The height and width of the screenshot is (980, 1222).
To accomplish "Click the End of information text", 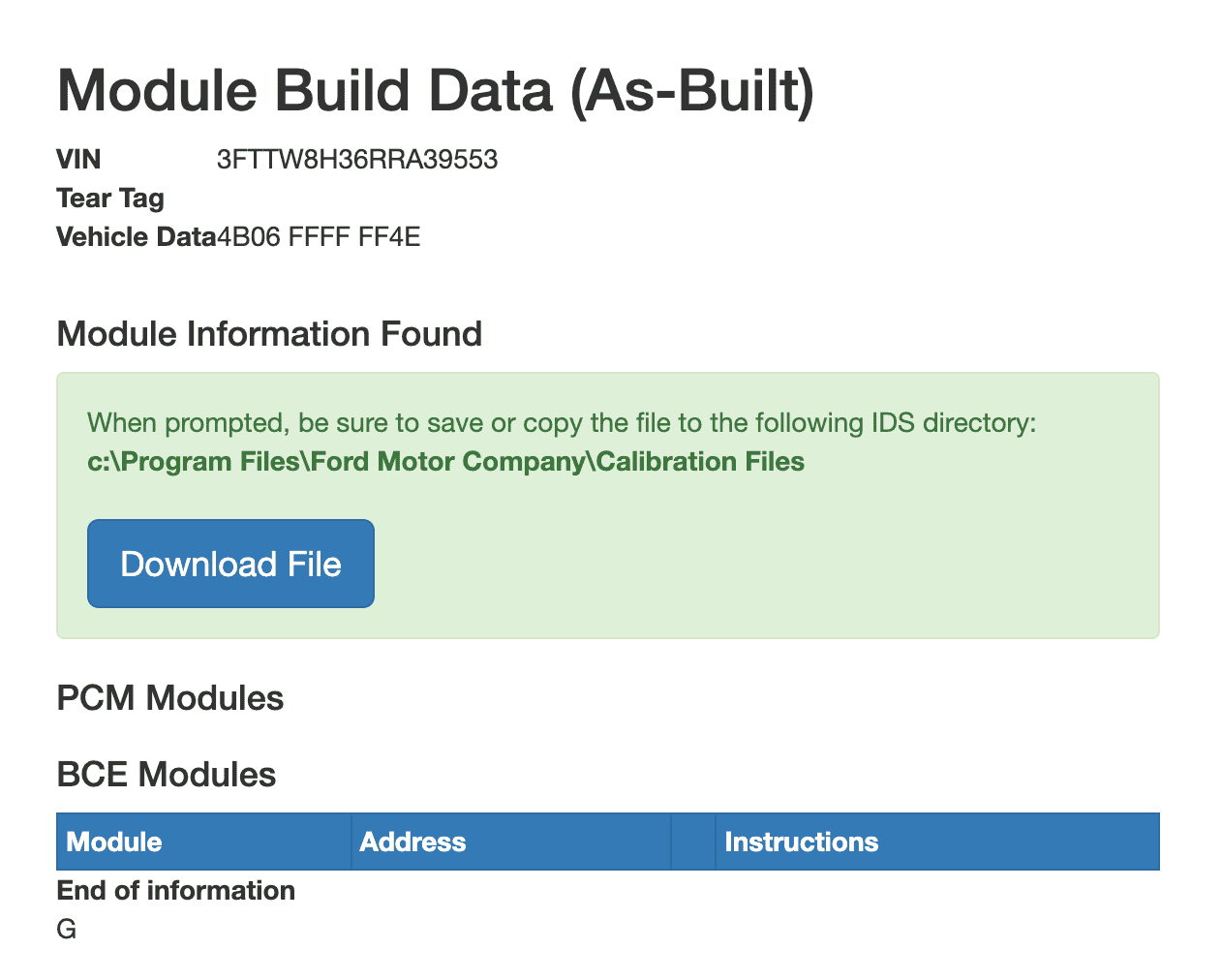I will 176,891.
